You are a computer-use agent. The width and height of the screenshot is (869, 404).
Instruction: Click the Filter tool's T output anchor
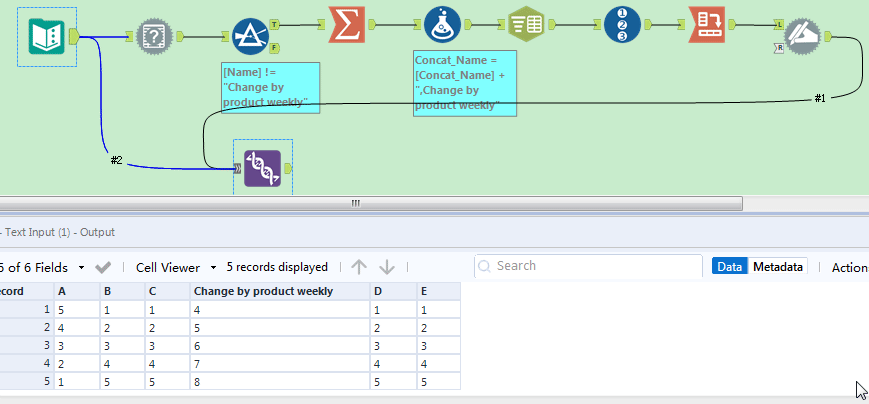[274, 24]
